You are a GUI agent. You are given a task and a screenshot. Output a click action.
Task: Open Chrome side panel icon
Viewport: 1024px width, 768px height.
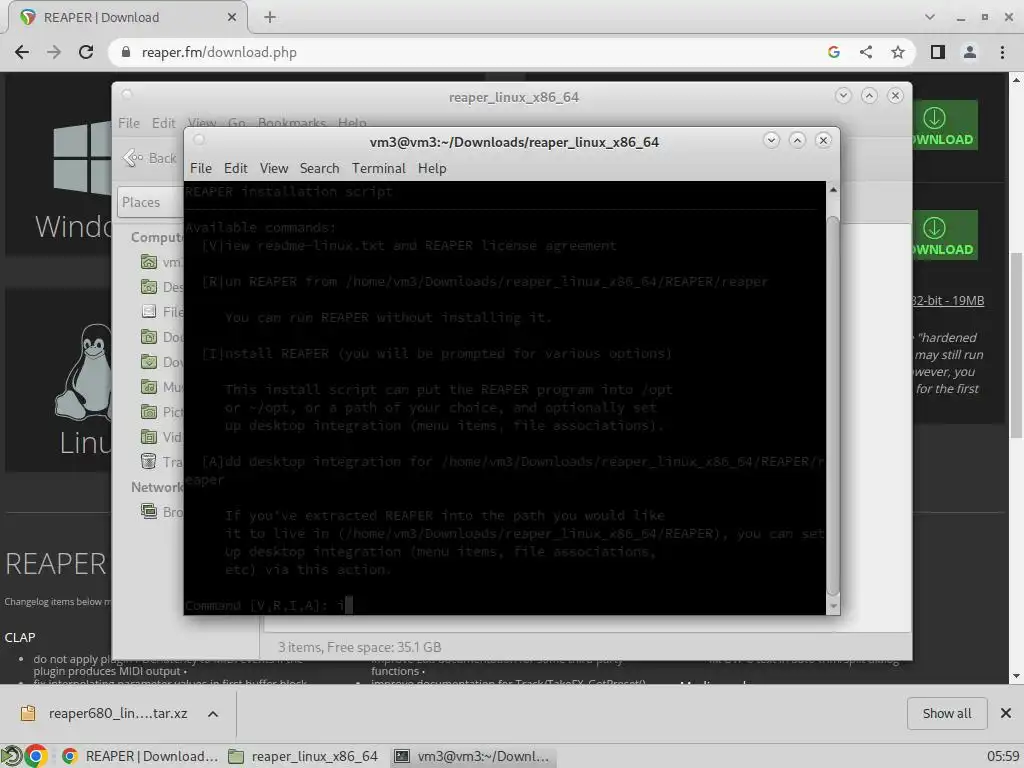click(938, 52)
